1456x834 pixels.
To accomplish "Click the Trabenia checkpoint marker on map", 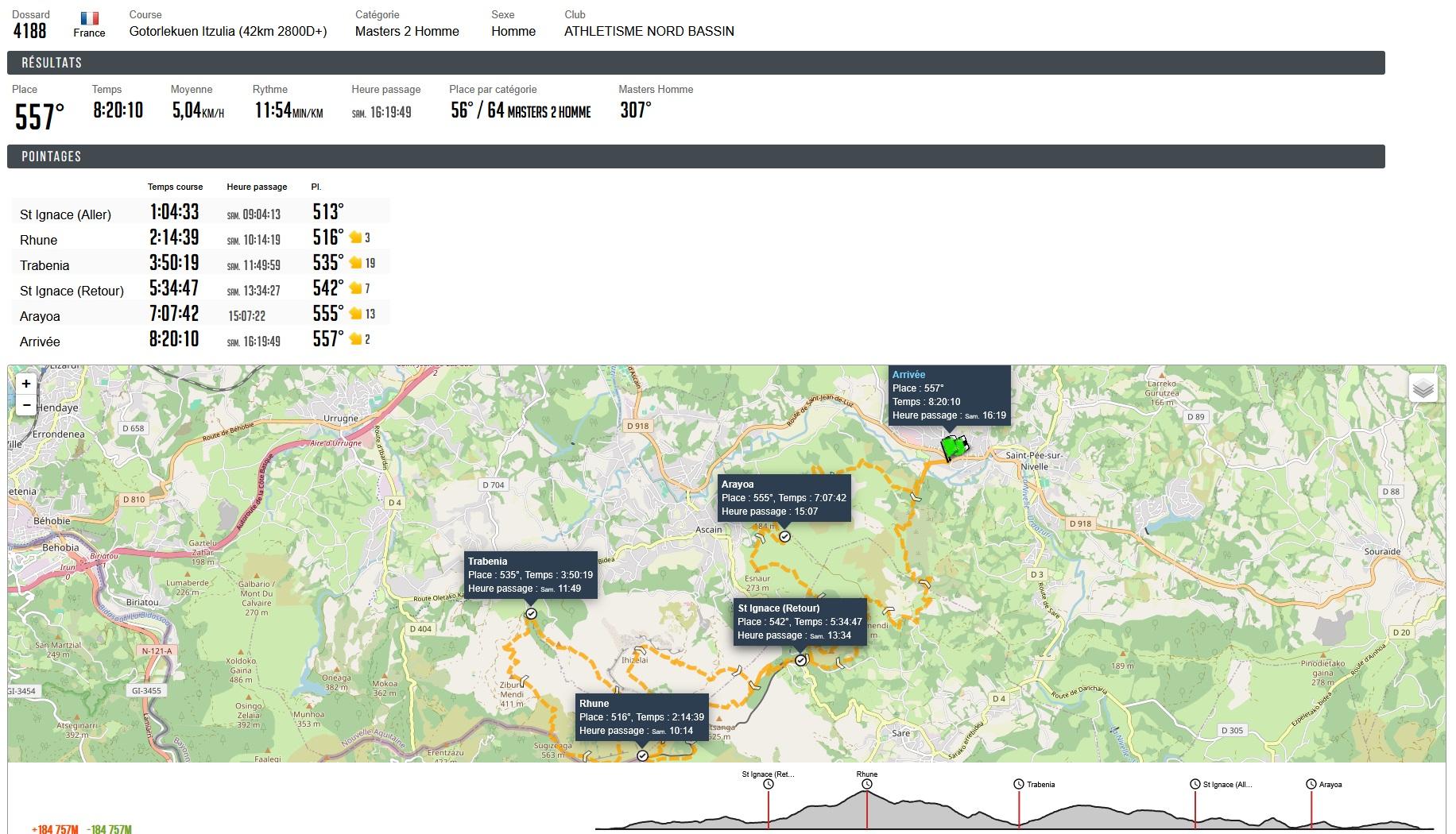I will (531, 614).
